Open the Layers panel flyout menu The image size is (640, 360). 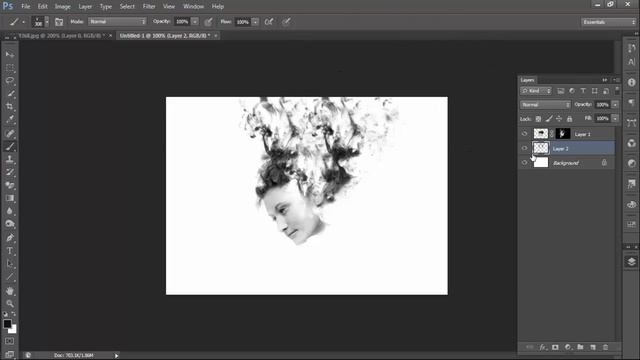click(x=616, y=80)
